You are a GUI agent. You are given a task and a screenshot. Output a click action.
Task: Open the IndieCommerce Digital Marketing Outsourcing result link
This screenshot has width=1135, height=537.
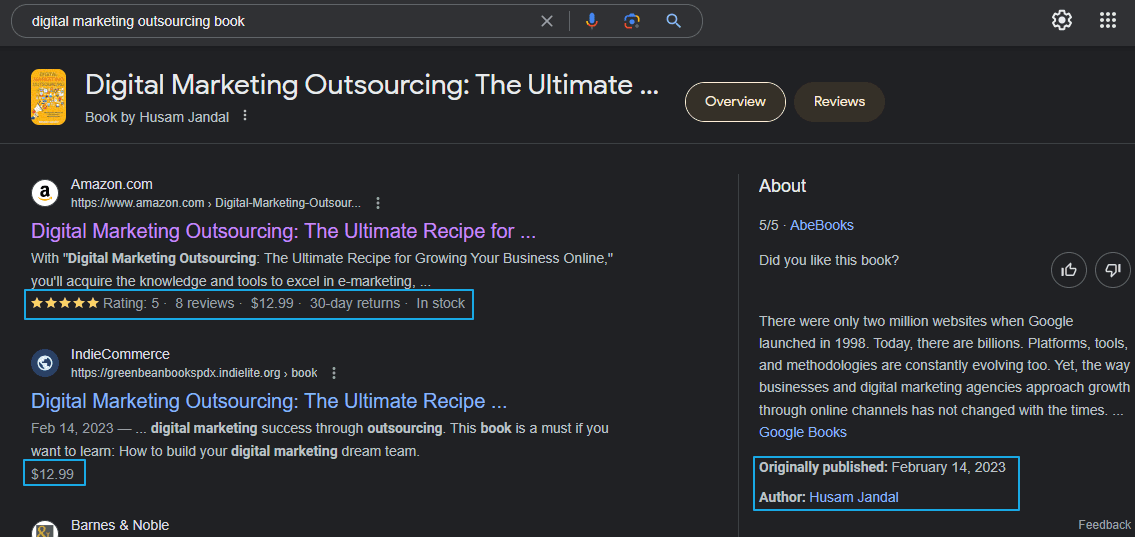click(269, 401)
